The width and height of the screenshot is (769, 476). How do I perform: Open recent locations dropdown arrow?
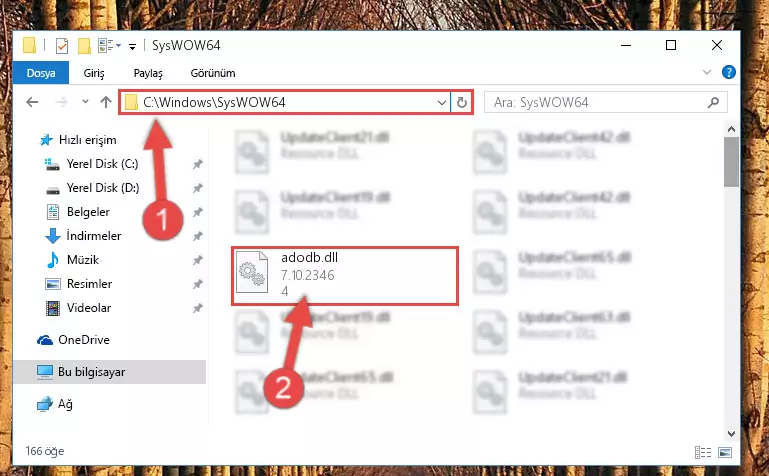pos(85,101)
